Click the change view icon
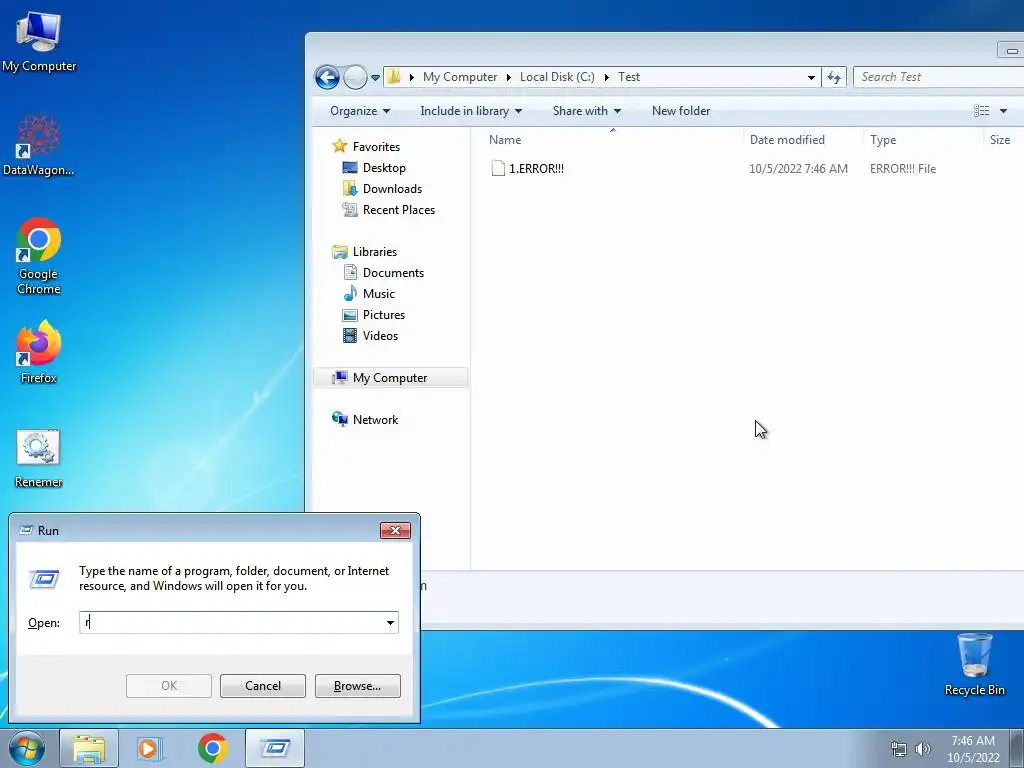 (x=982, y=111)
